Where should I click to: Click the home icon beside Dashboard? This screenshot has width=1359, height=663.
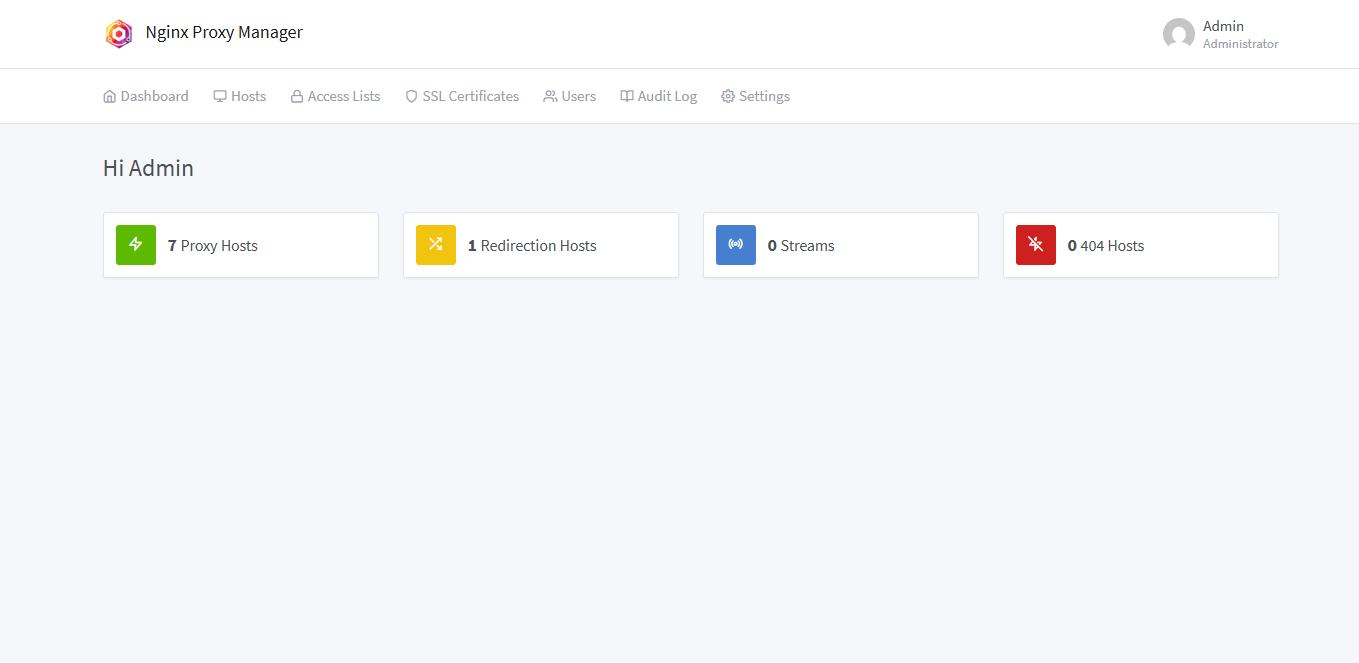click(109, 95)
